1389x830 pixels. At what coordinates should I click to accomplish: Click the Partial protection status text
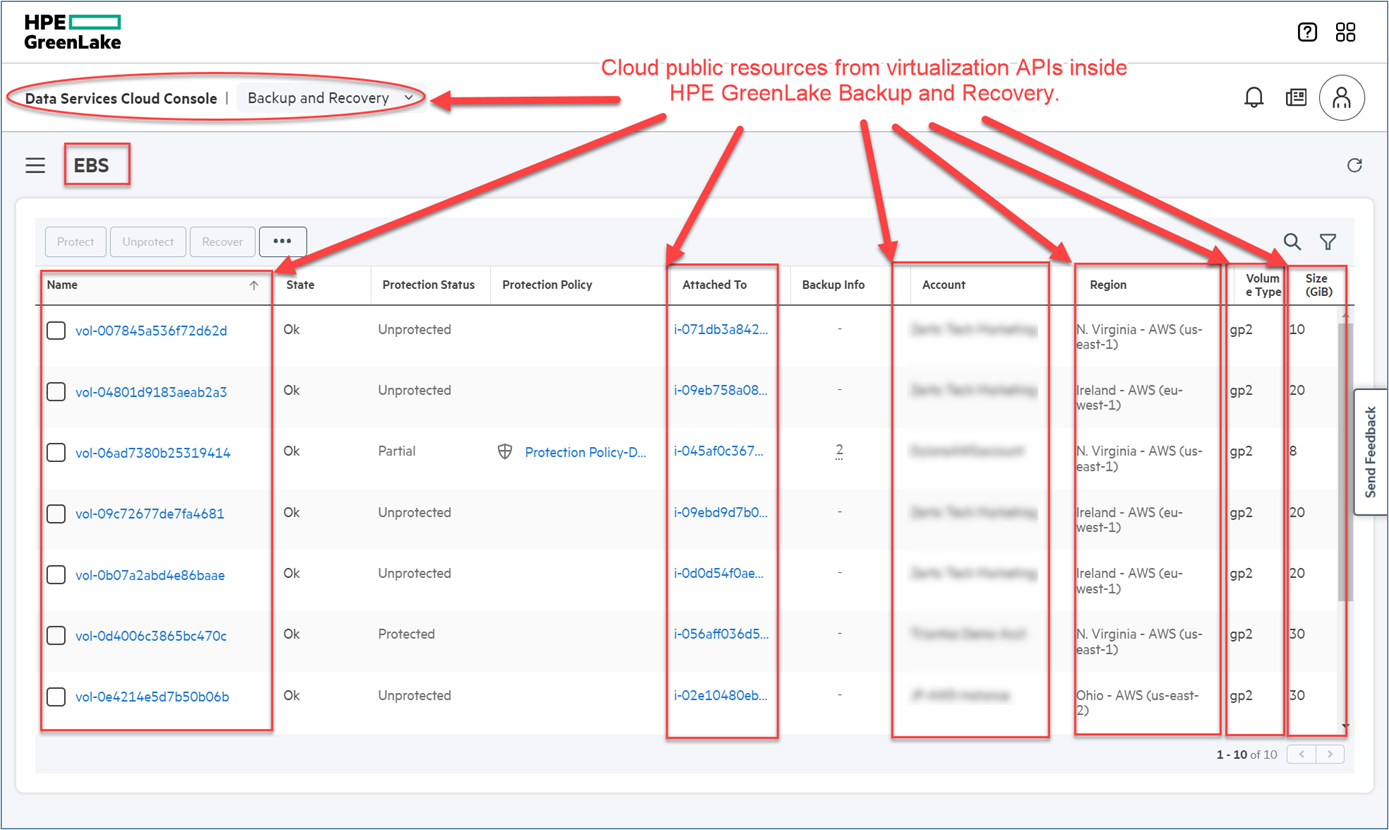pos(397,452)
